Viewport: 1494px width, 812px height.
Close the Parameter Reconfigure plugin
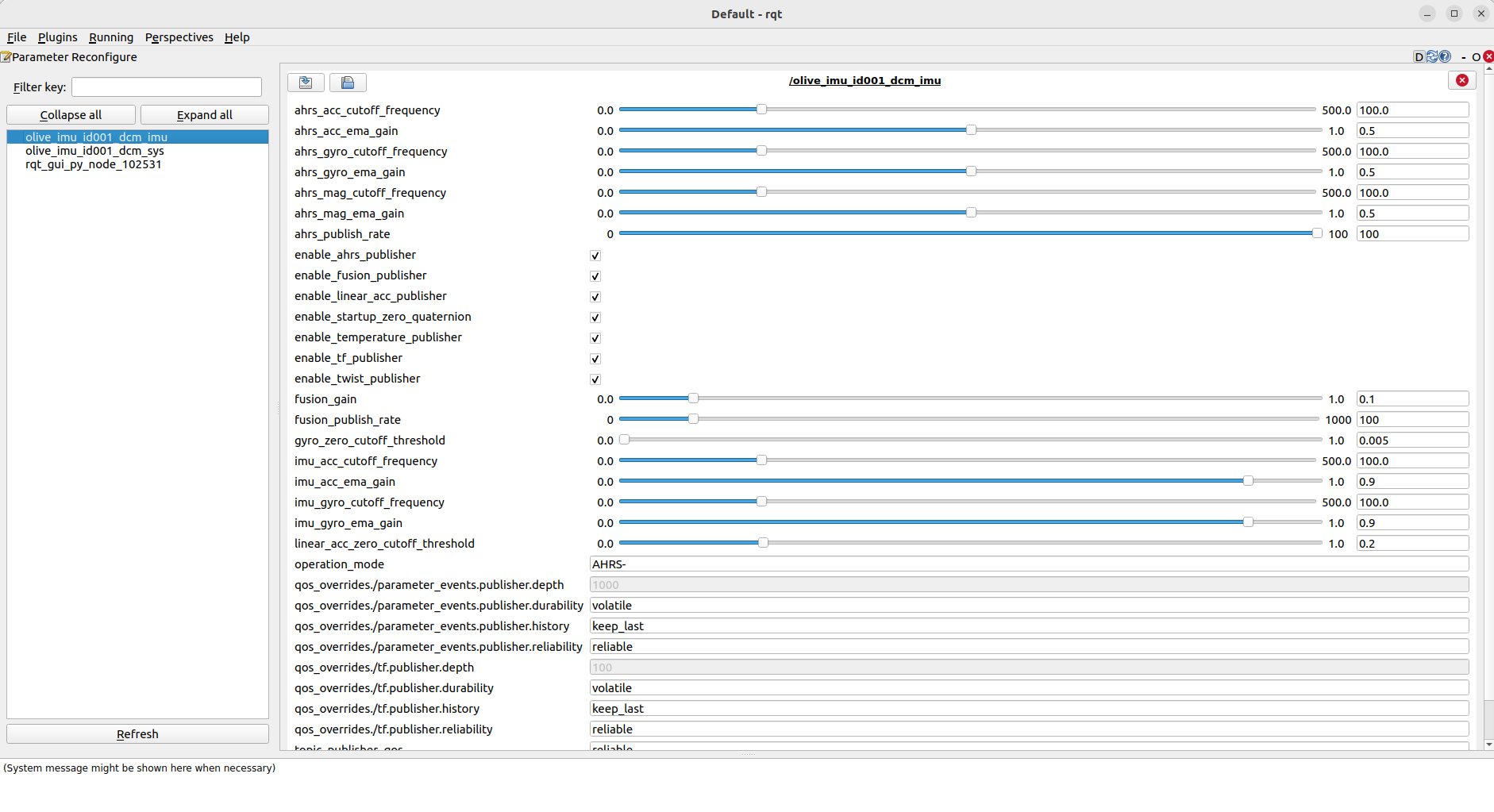1488,56
